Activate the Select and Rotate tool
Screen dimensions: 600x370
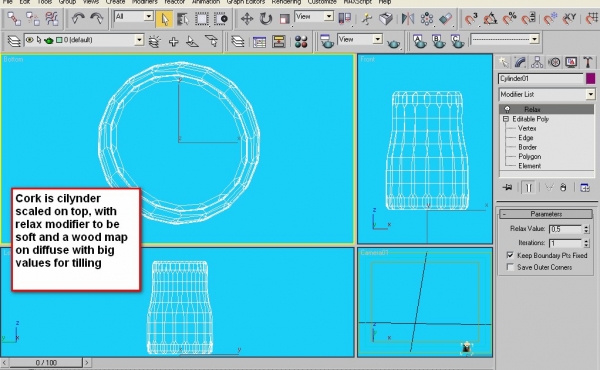point(266,19)
